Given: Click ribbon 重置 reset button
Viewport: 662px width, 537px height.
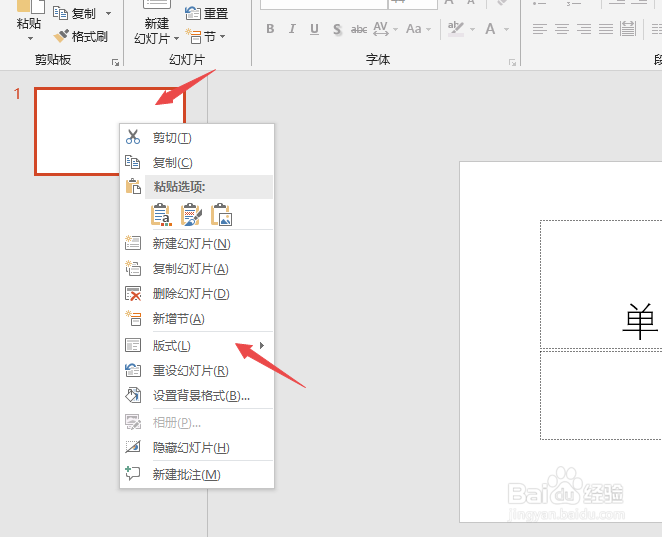Looking at the screenshot, I should 206,14.
